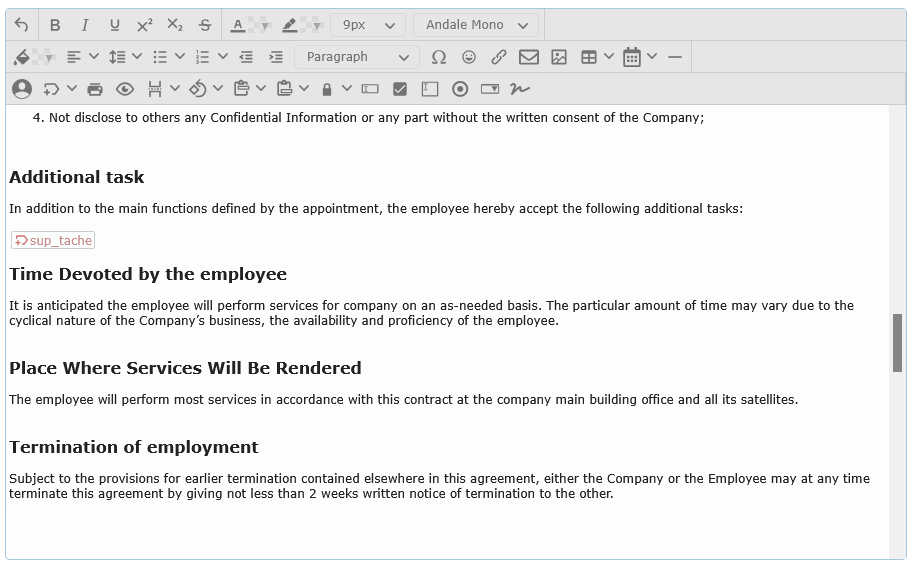The height and width of the screenshot is (562, 912).
Task: Toggle bold formatting
Action: point(55,25)
